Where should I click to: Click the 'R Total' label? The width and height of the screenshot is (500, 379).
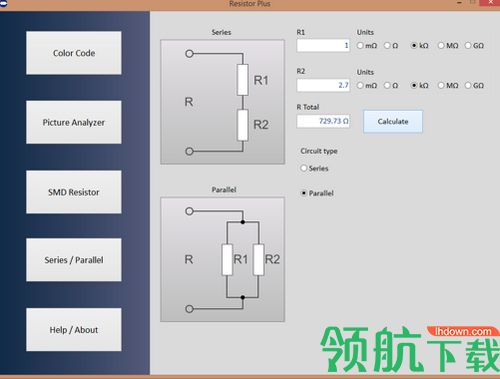coord(308,107)
